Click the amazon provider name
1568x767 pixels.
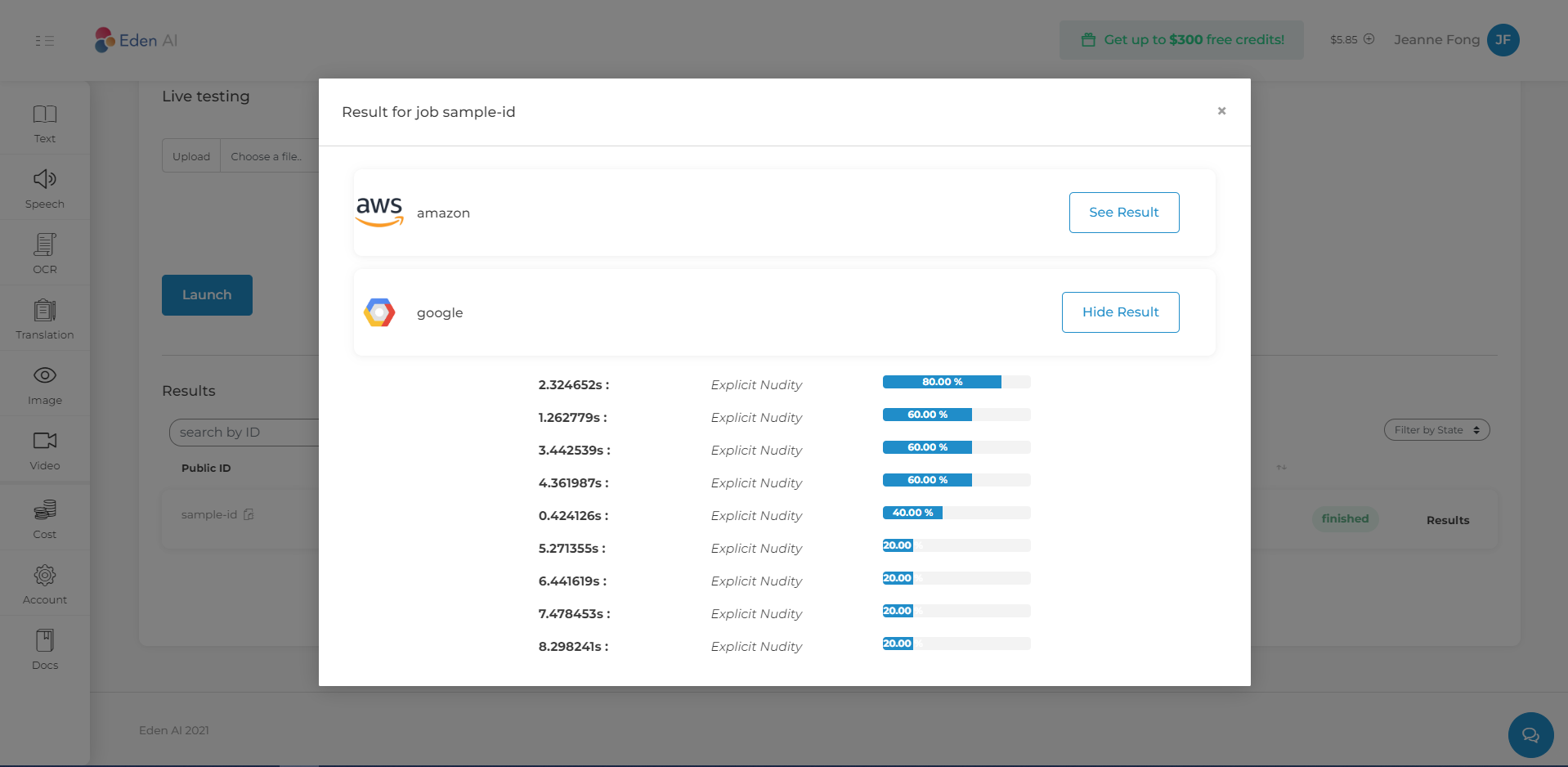coord(443,213)
